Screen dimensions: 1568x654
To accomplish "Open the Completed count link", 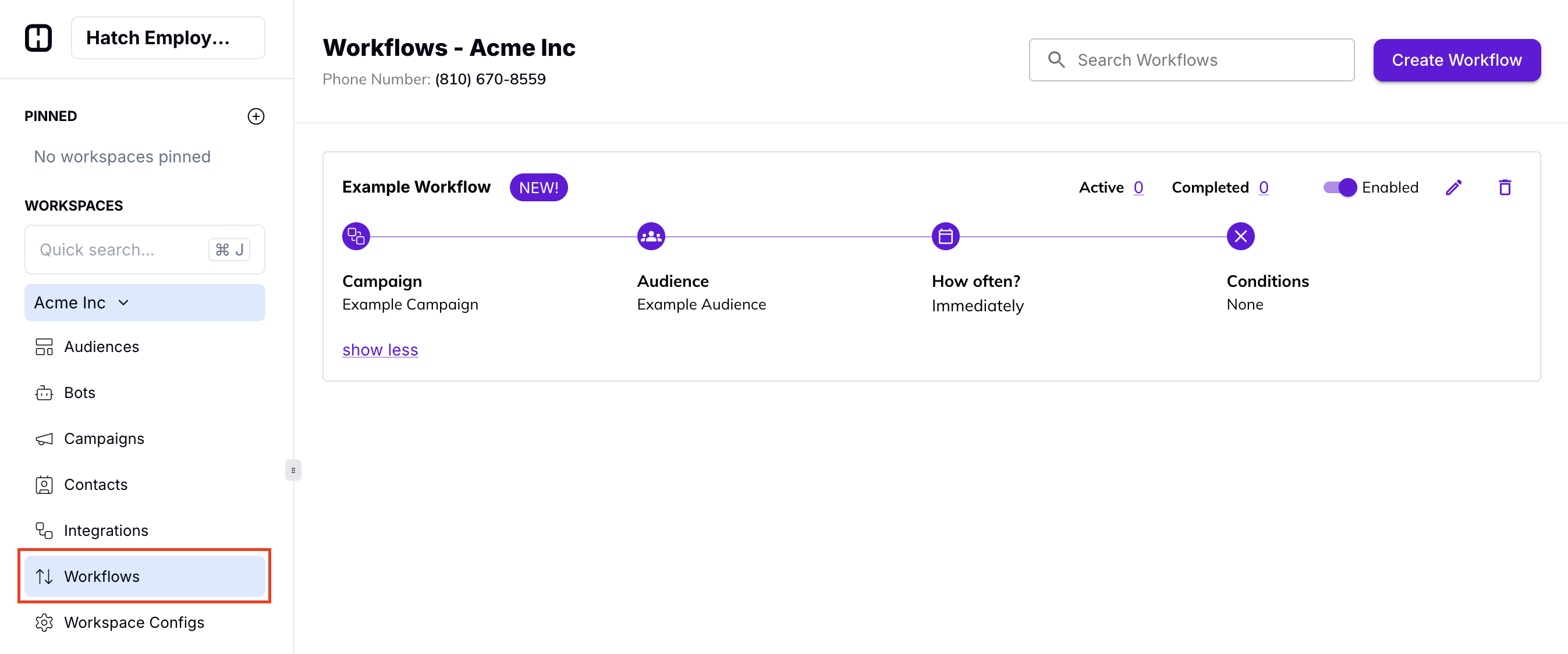I will pos(1264,187).
